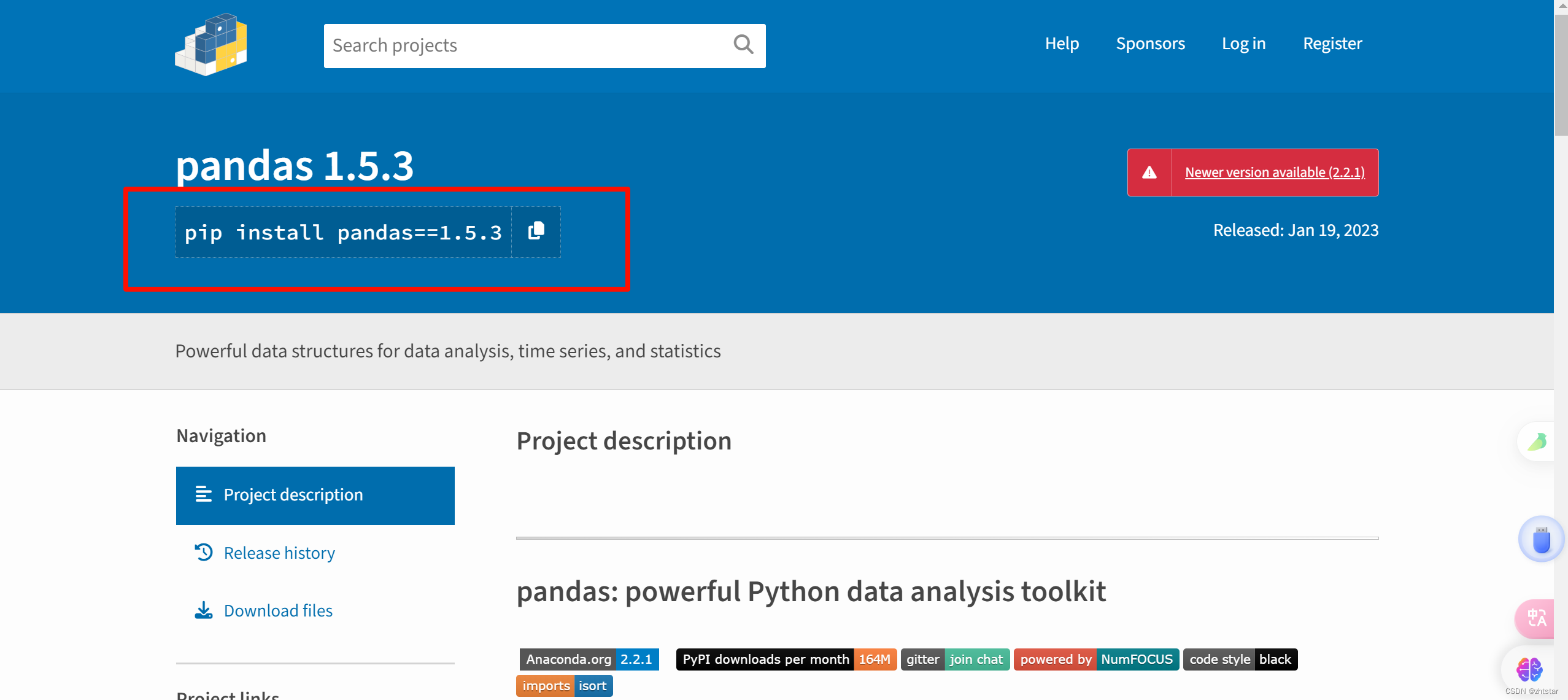Click the gitter join chat badge

[954, 659]
